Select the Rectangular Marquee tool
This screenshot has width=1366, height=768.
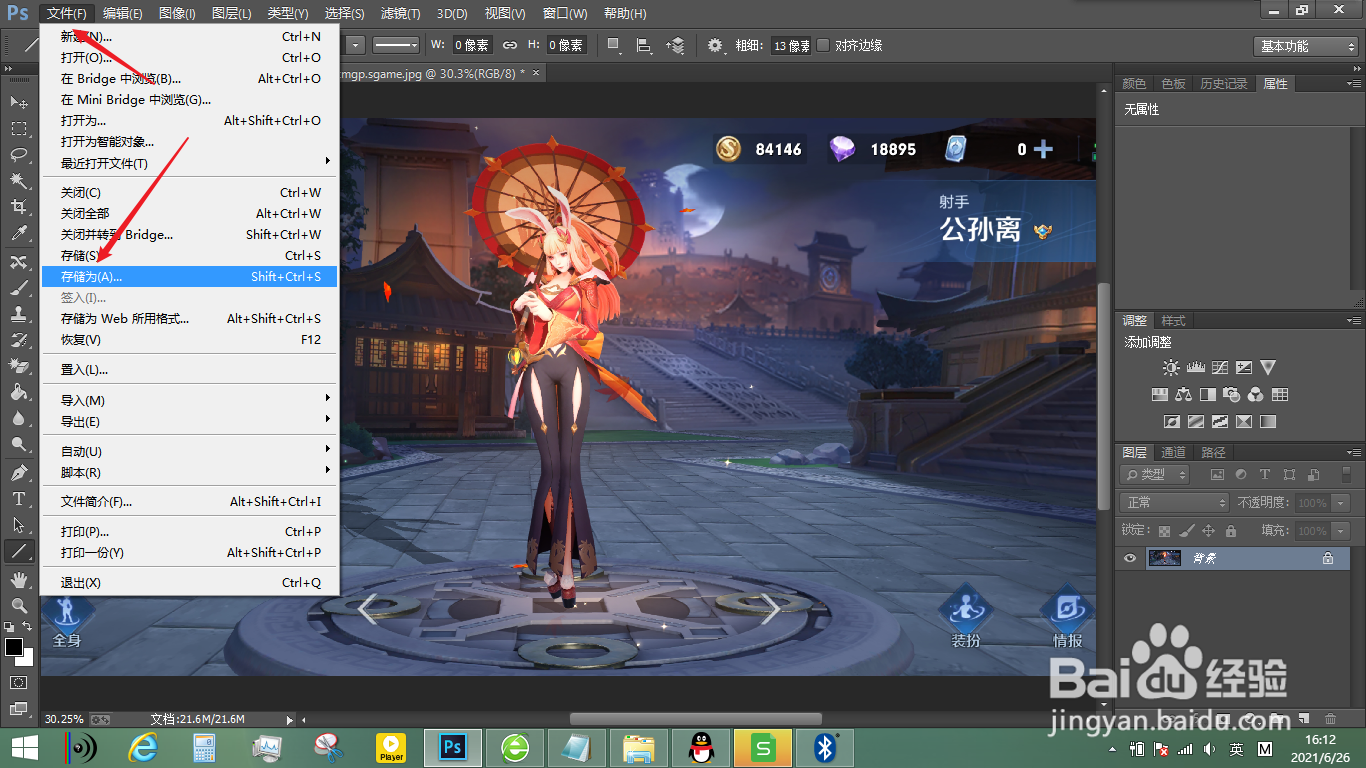tap(18, 128)
